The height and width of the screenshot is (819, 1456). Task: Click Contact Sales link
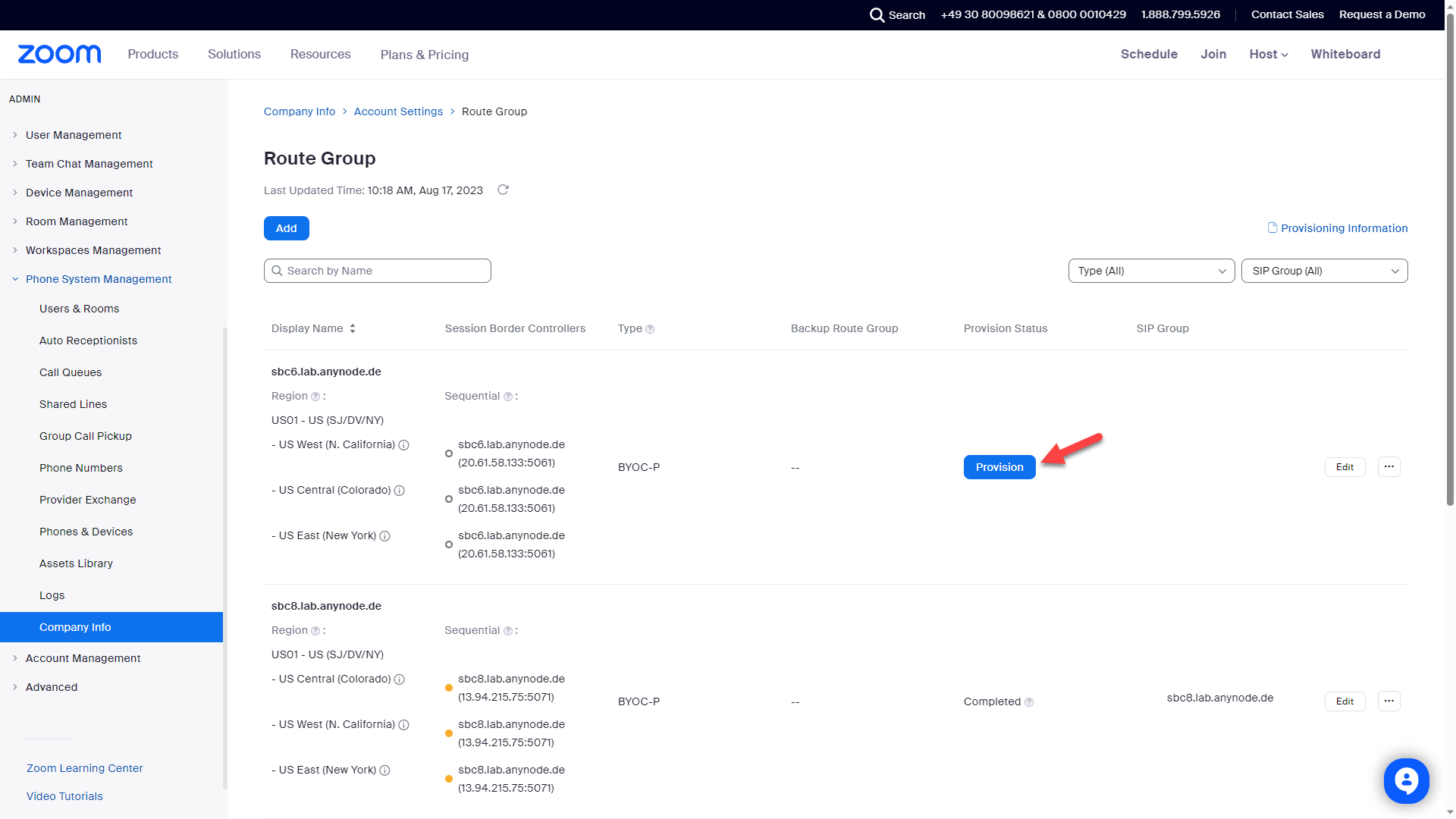(x=1287, y=14)
